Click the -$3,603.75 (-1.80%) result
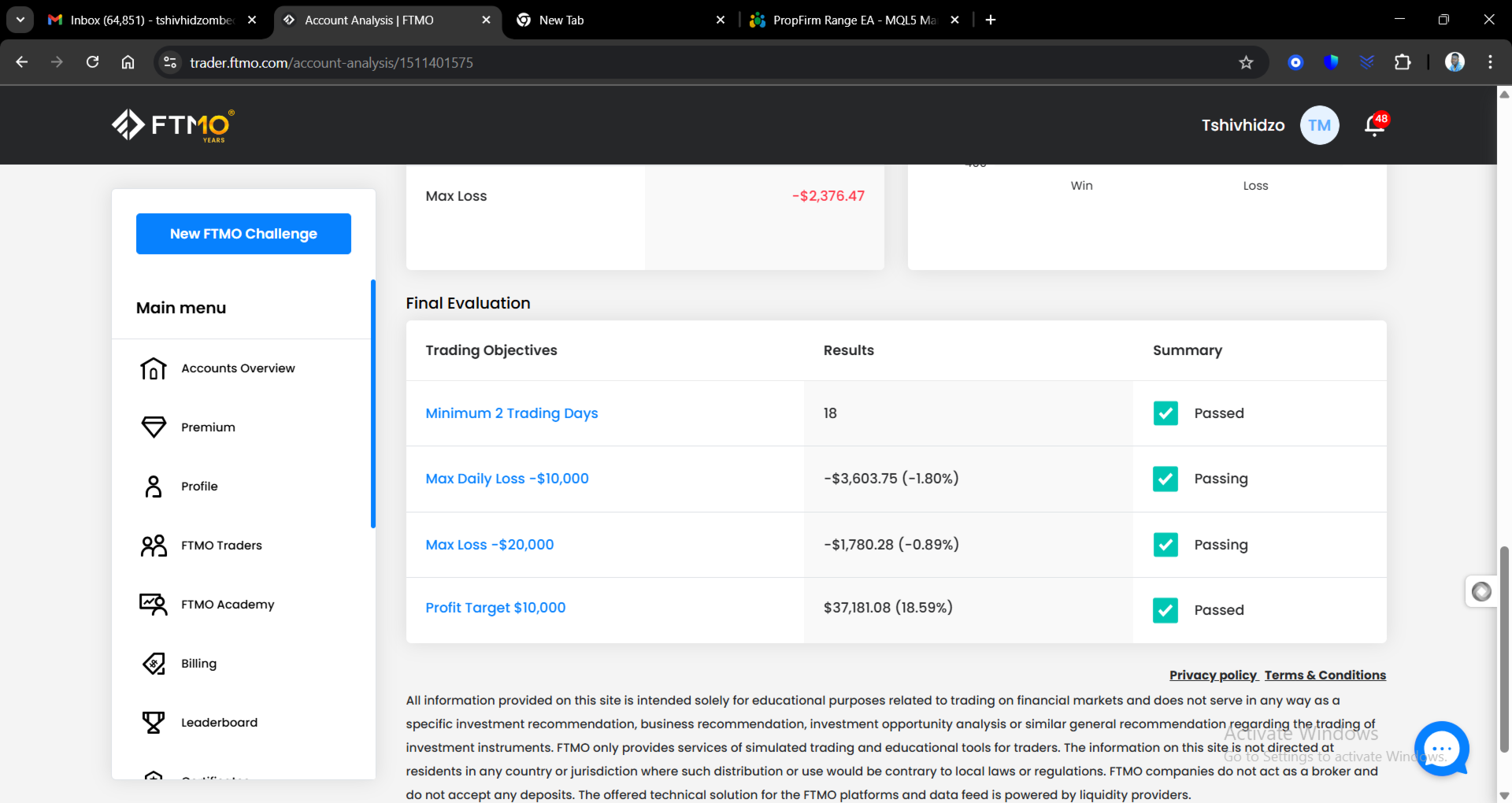This screenshot has height=803, width=1512. tap(891, 479)
